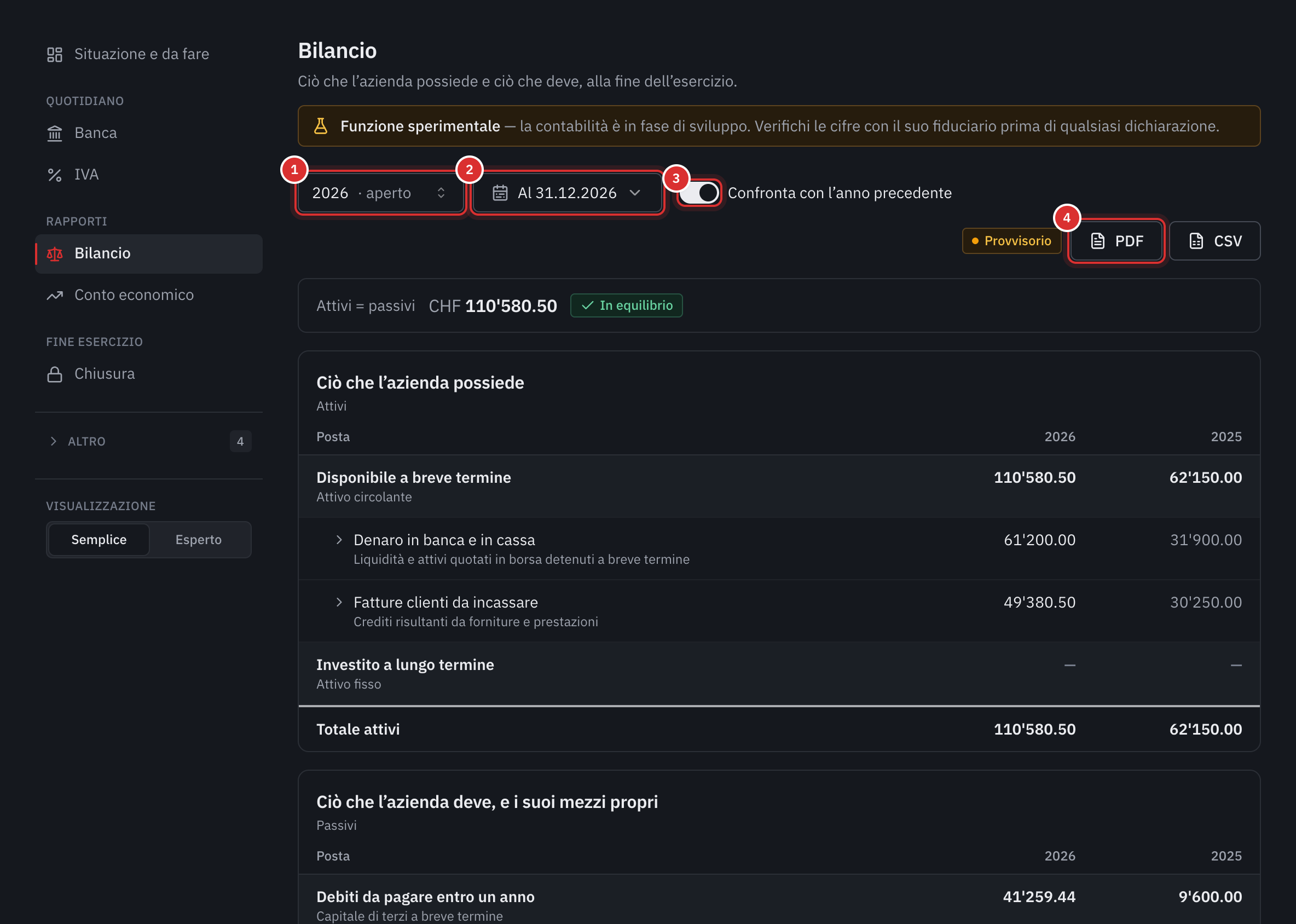Expand Denaro in banca e in cassa row
Viewport: 1296px width, 924px height.
point(339,539)
